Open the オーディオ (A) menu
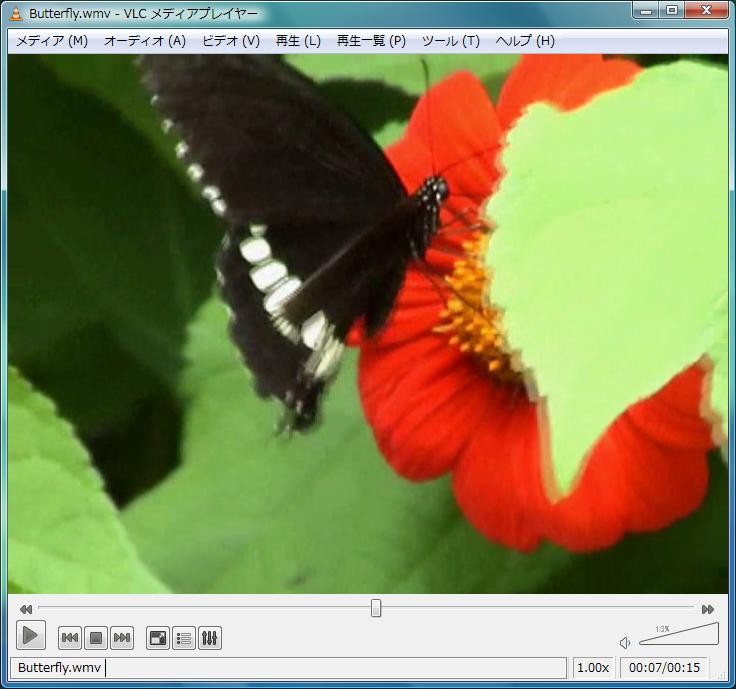Screen dimensions: 736x689 [145, 41]
